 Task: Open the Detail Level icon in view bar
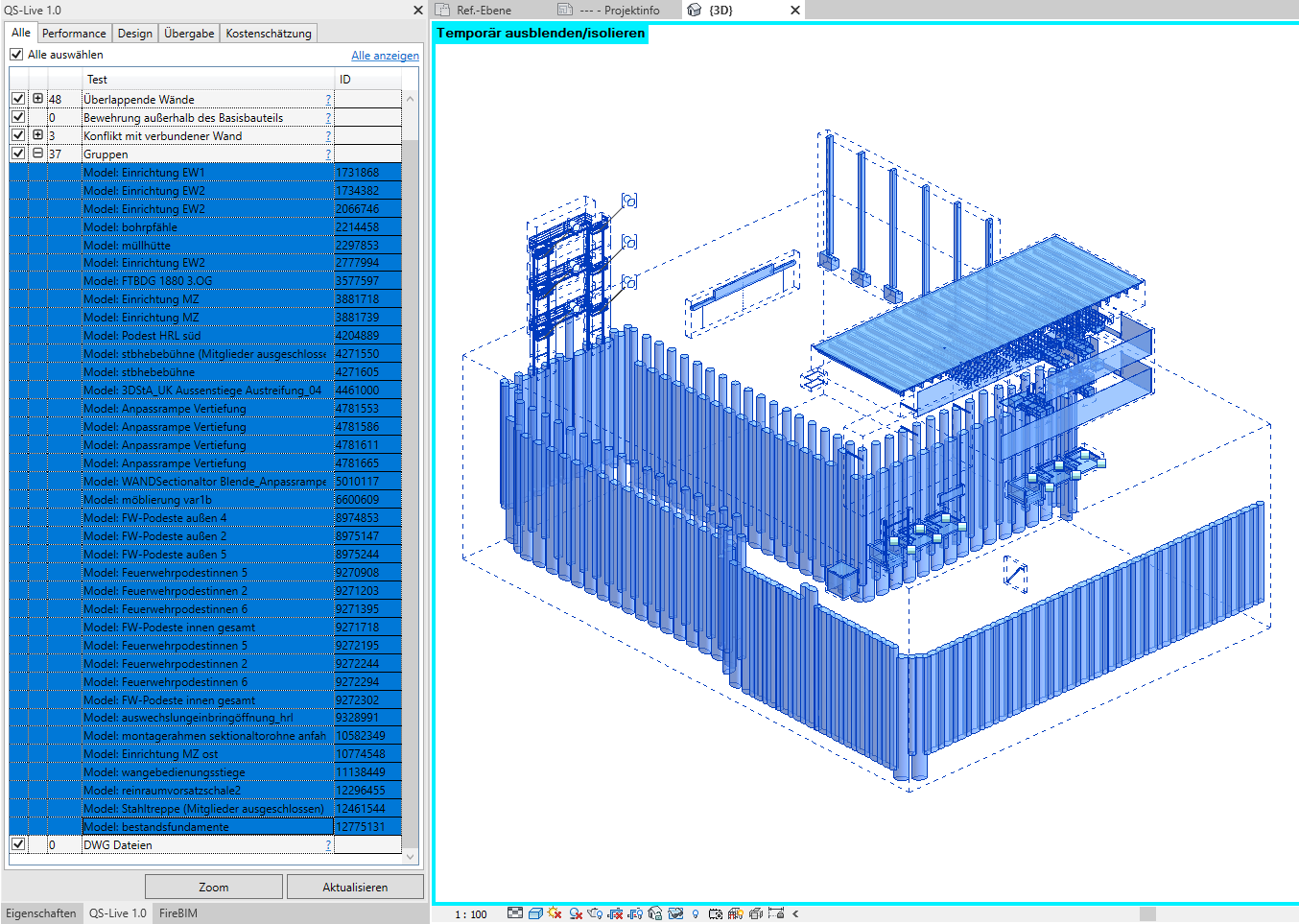pos(515,913)
